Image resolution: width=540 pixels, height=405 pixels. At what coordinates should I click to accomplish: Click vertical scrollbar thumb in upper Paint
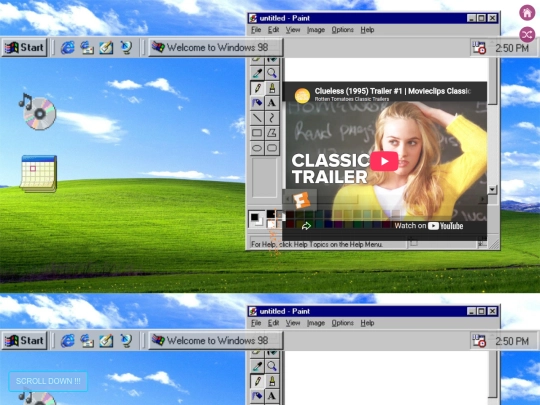[493, 81]
